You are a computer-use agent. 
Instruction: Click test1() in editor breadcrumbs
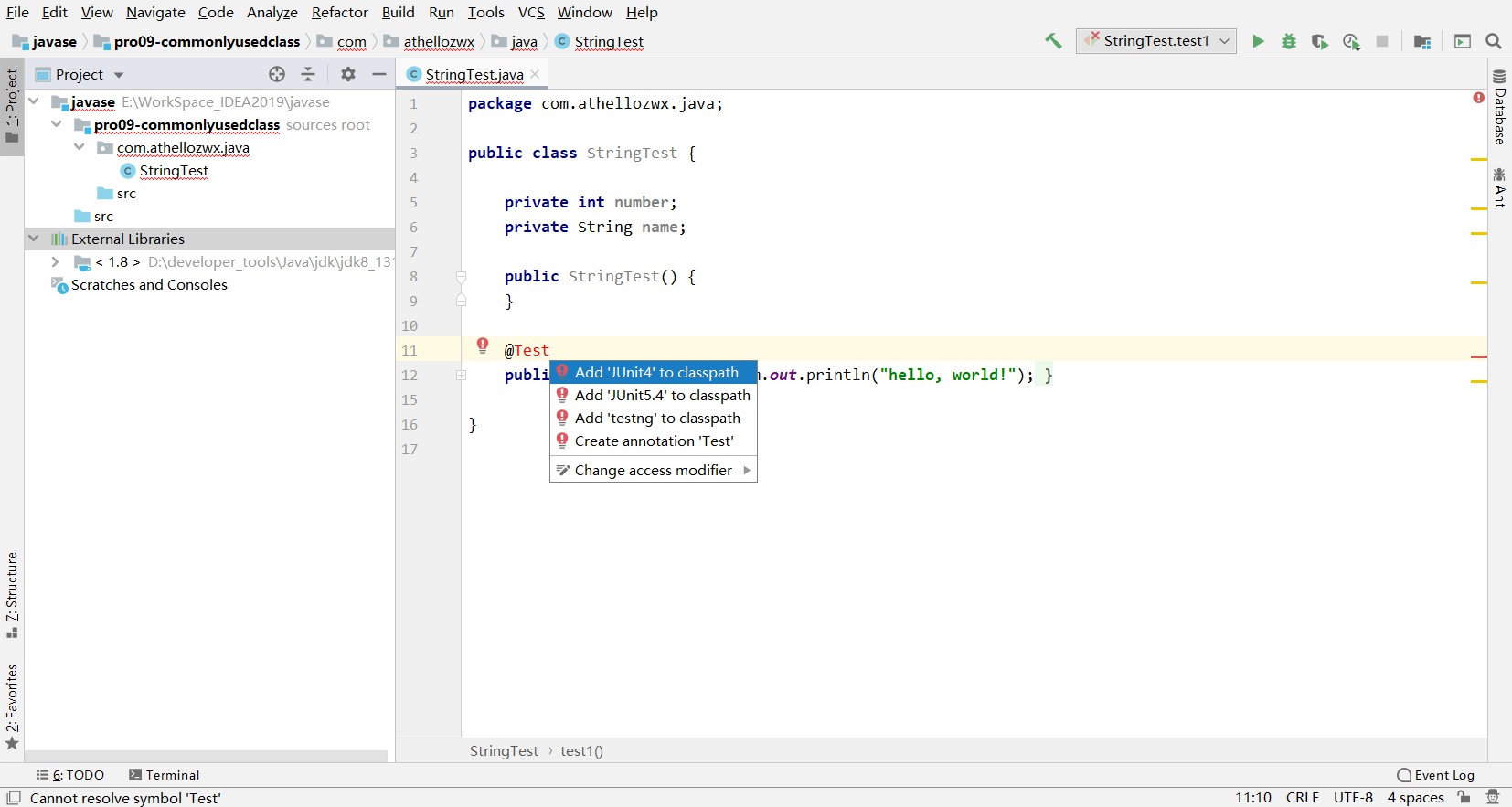click(x=581, y=750)
